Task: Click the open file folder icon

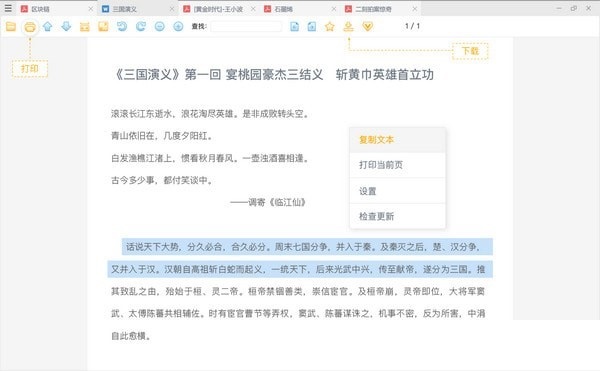Action: pos(11,26)
